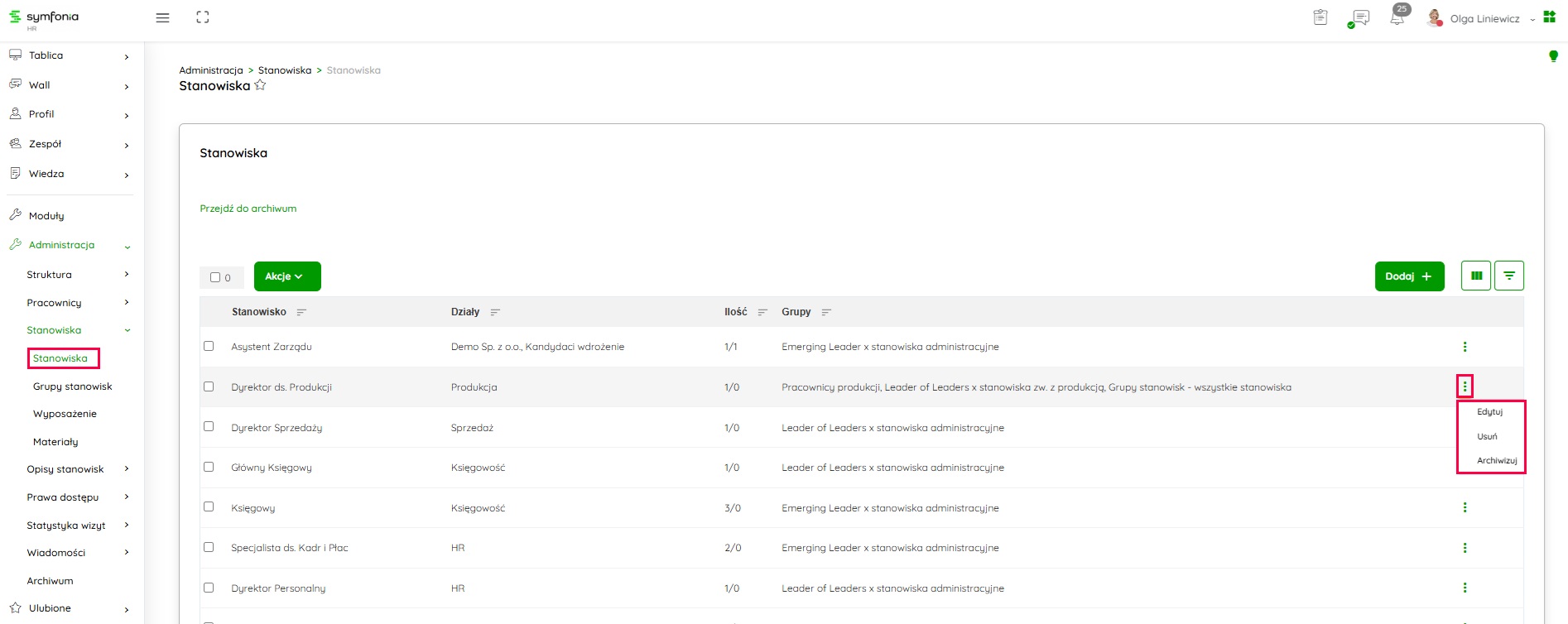1568x624 pixels.
Task: Choose Edytuj from the context menu
Action: (1489, 411)
